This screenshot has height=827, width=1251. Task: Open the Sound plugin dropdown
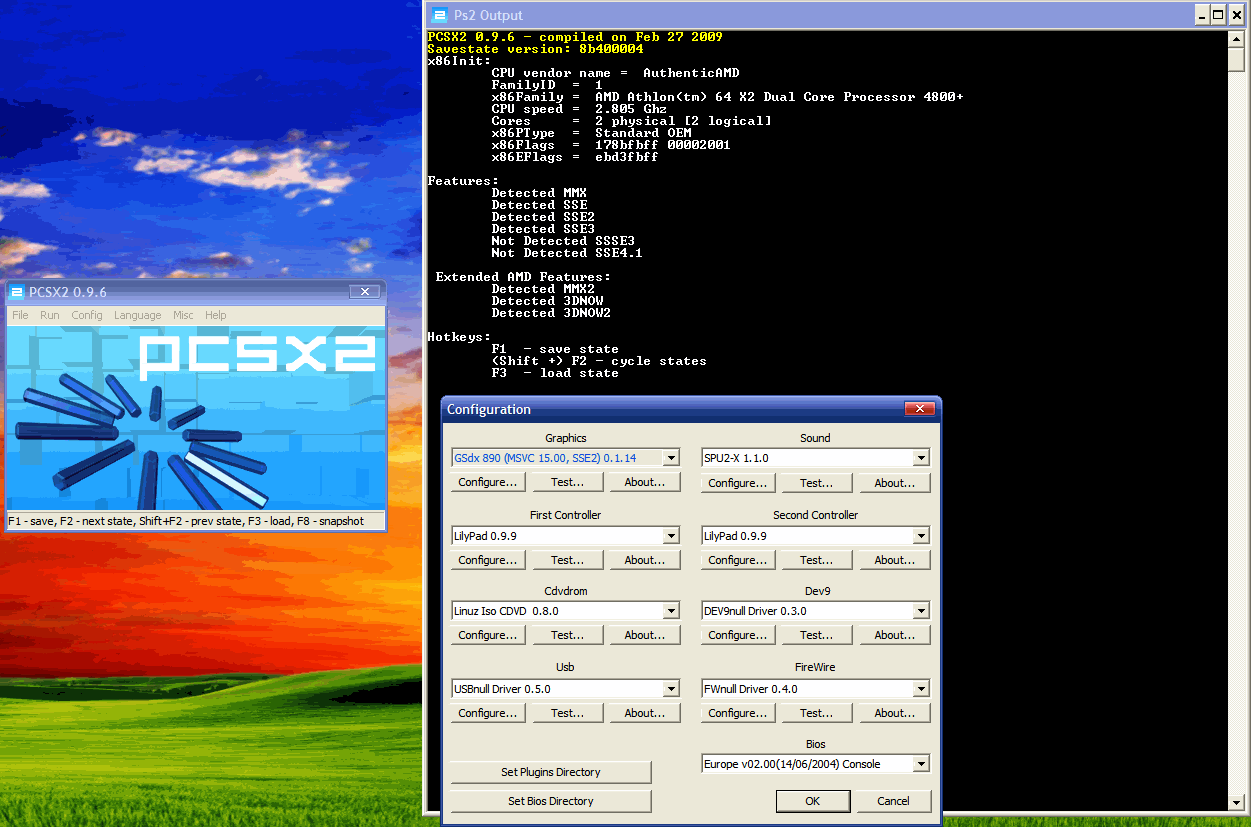(x=921, y=458)
